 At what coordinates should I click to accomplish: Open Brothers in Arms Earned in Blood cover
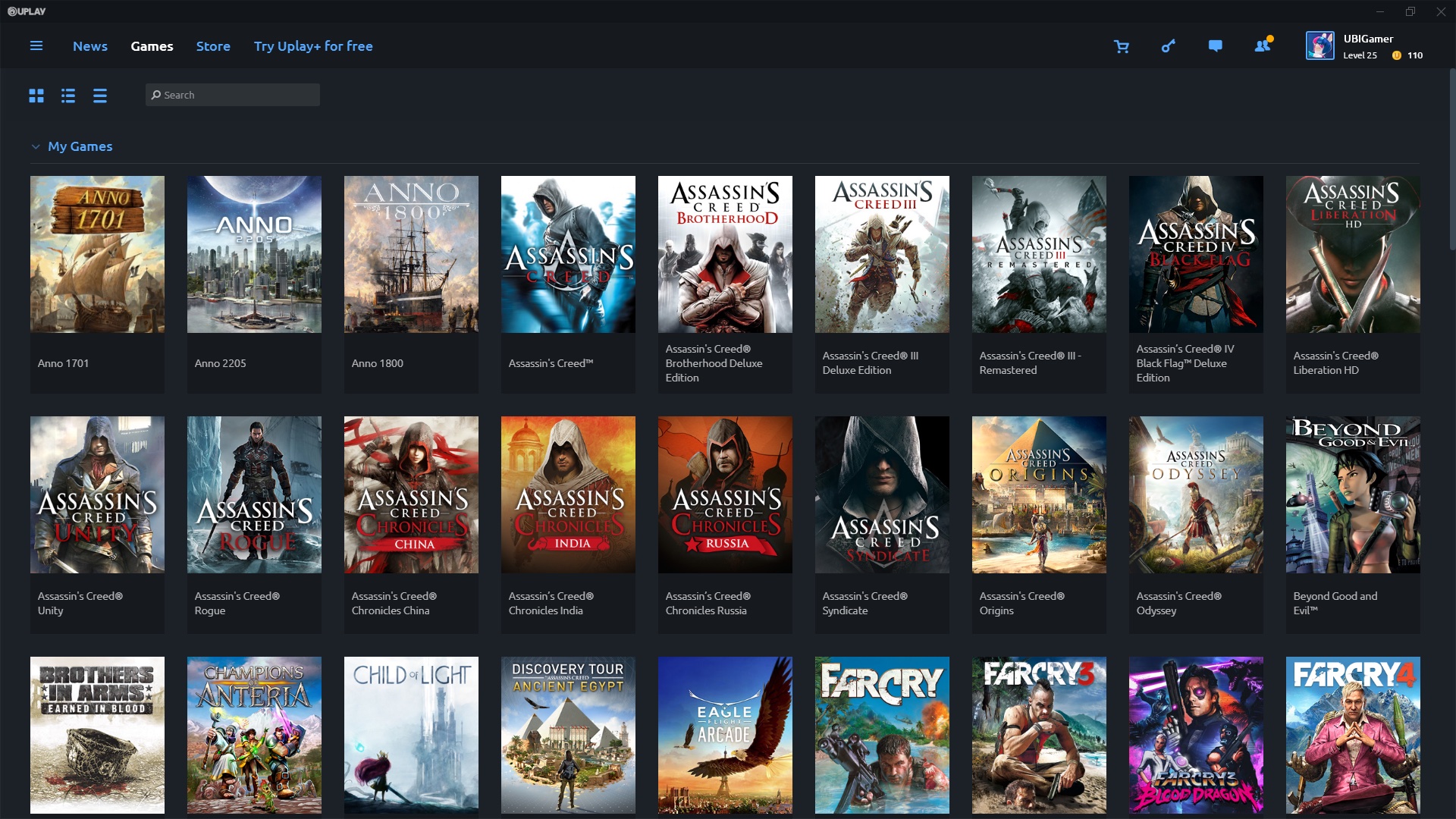pos(97,735)
